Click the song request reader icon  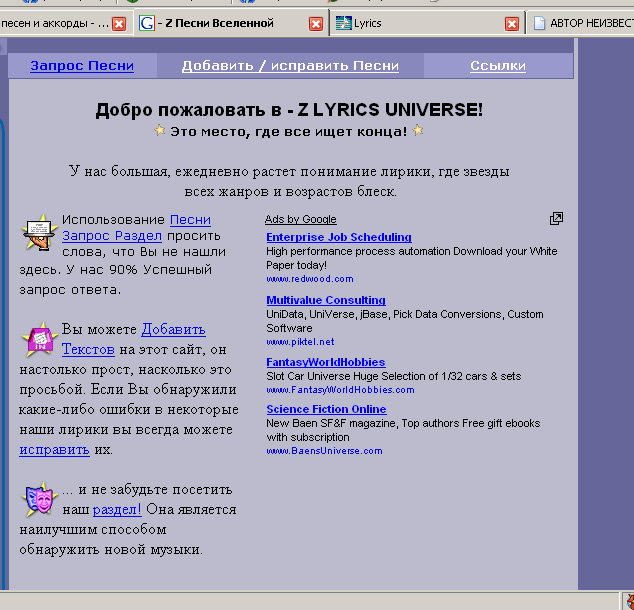(x=38, y=233)
